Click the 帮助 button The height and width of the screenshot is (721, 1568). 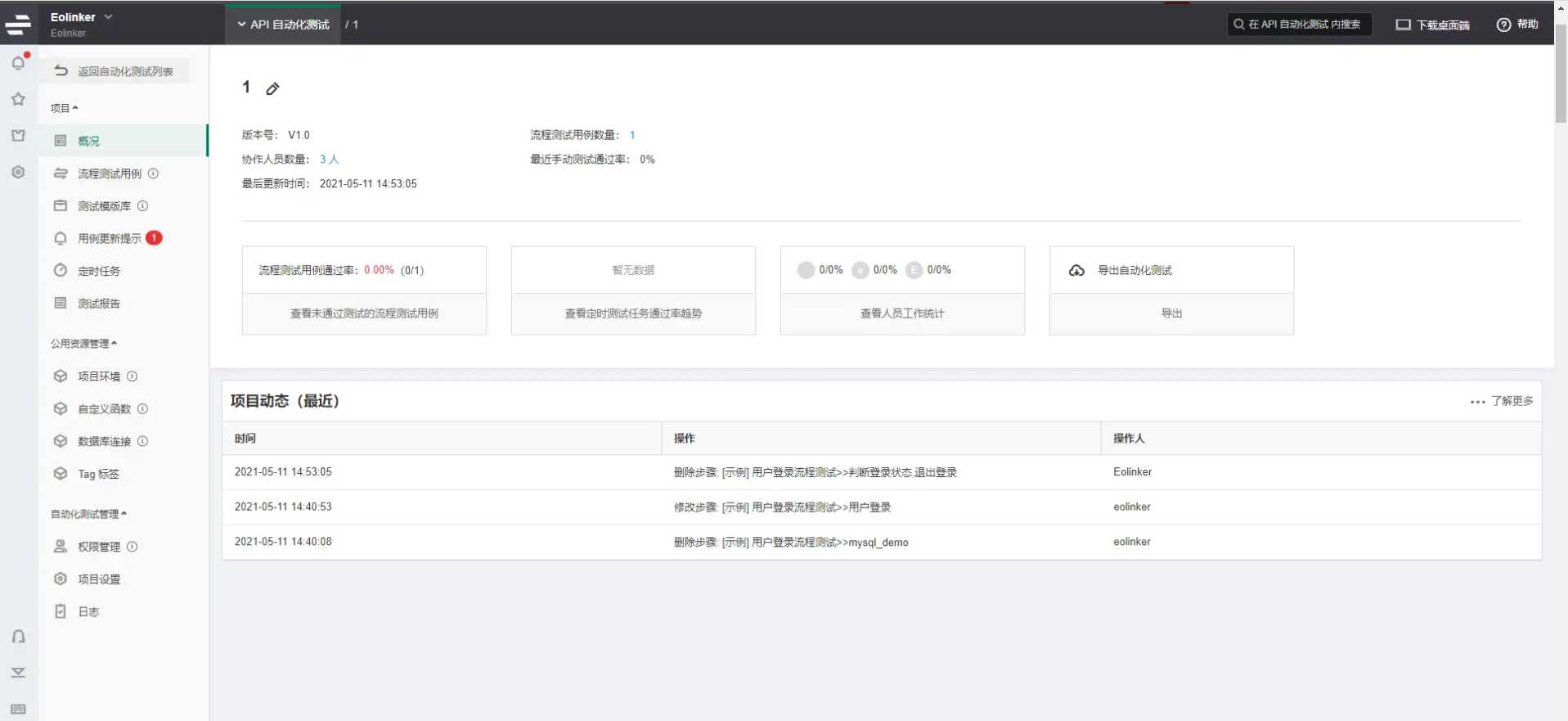click(1518, 25)
